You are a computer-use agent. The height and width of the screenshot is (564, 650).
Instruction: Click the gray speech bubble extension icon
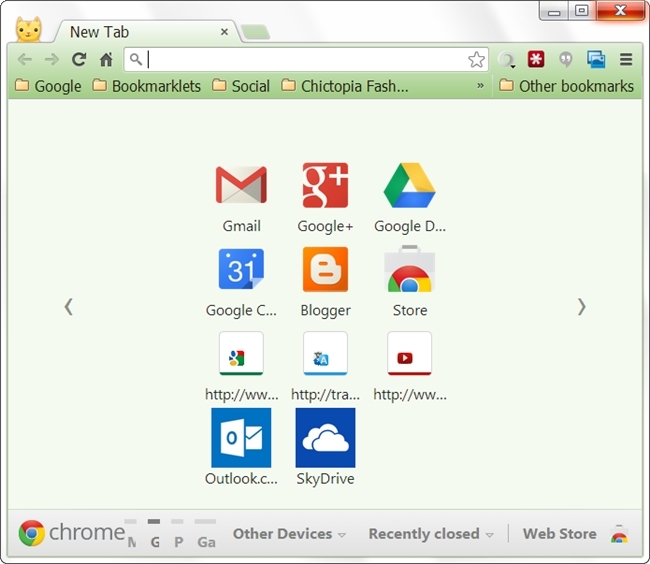566,60
